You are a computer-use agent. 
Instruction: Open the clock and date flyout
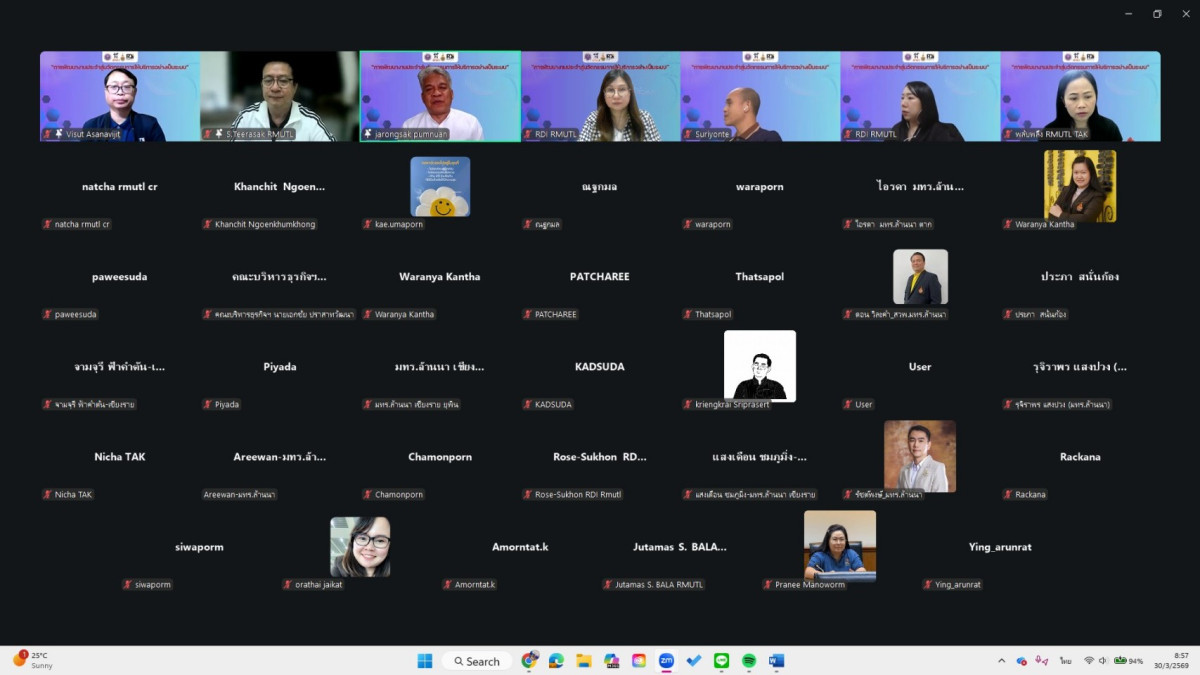coord(1181,661)
